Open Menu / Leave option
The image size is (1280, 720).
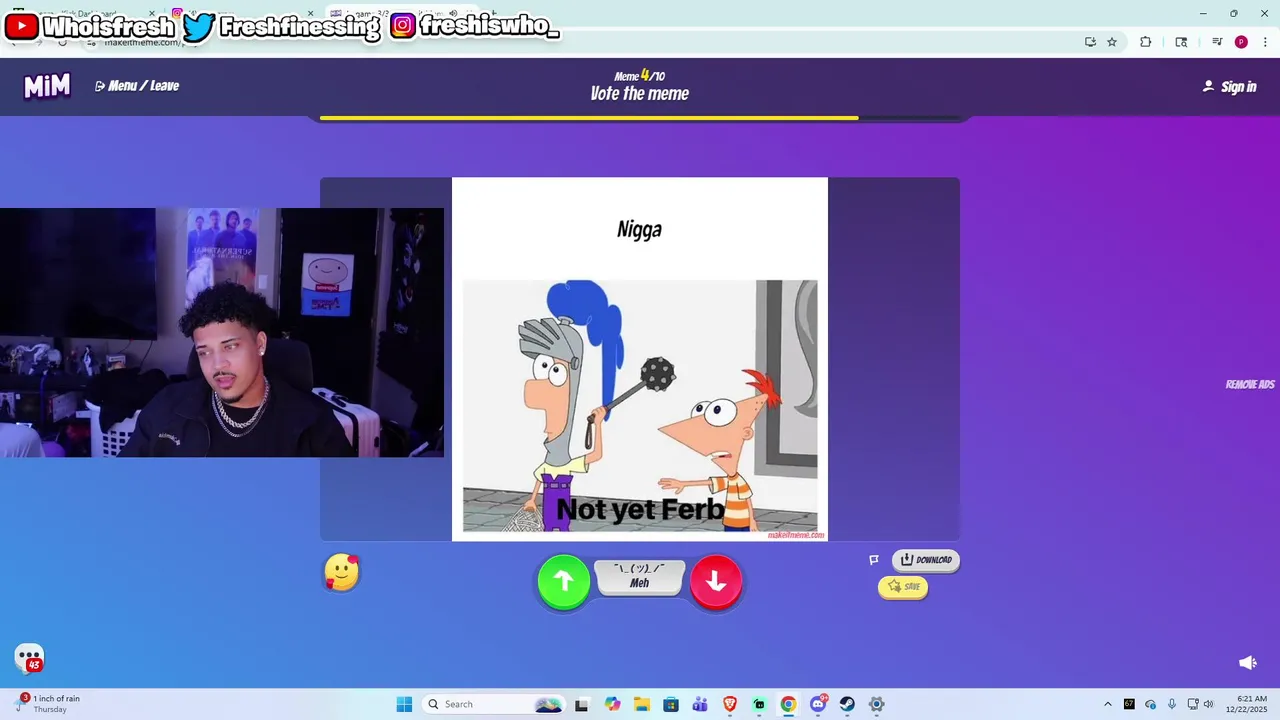(137, 86)
